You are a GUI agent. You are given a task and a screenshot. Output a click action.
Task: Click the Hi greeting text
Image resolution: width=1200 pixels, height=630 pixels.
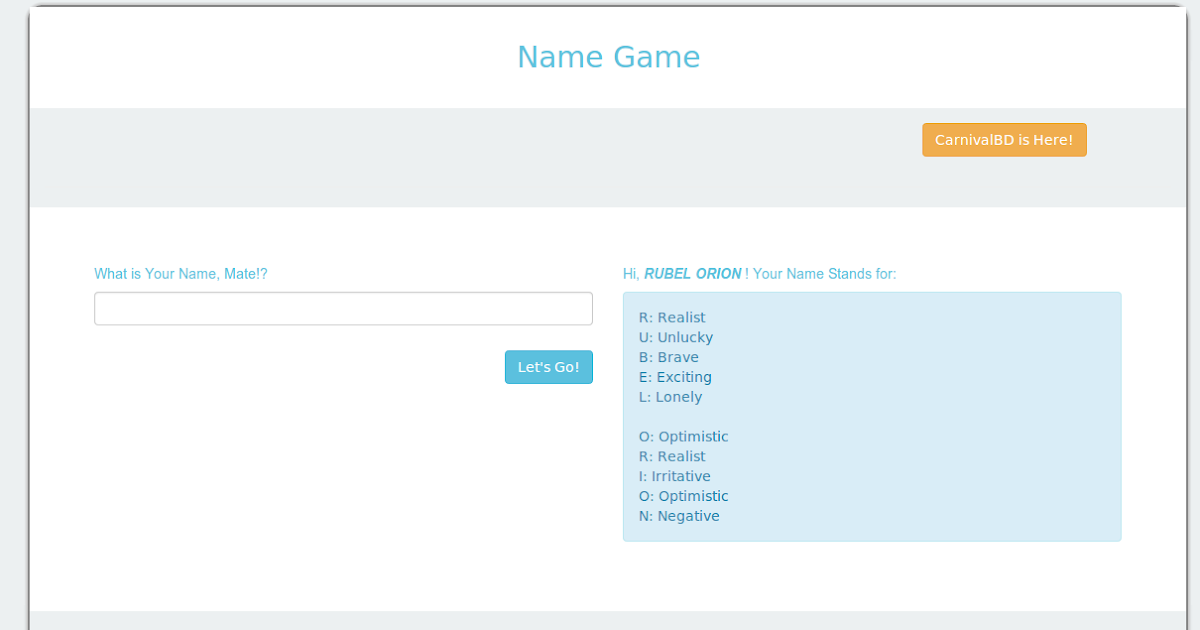coord(630,273)
